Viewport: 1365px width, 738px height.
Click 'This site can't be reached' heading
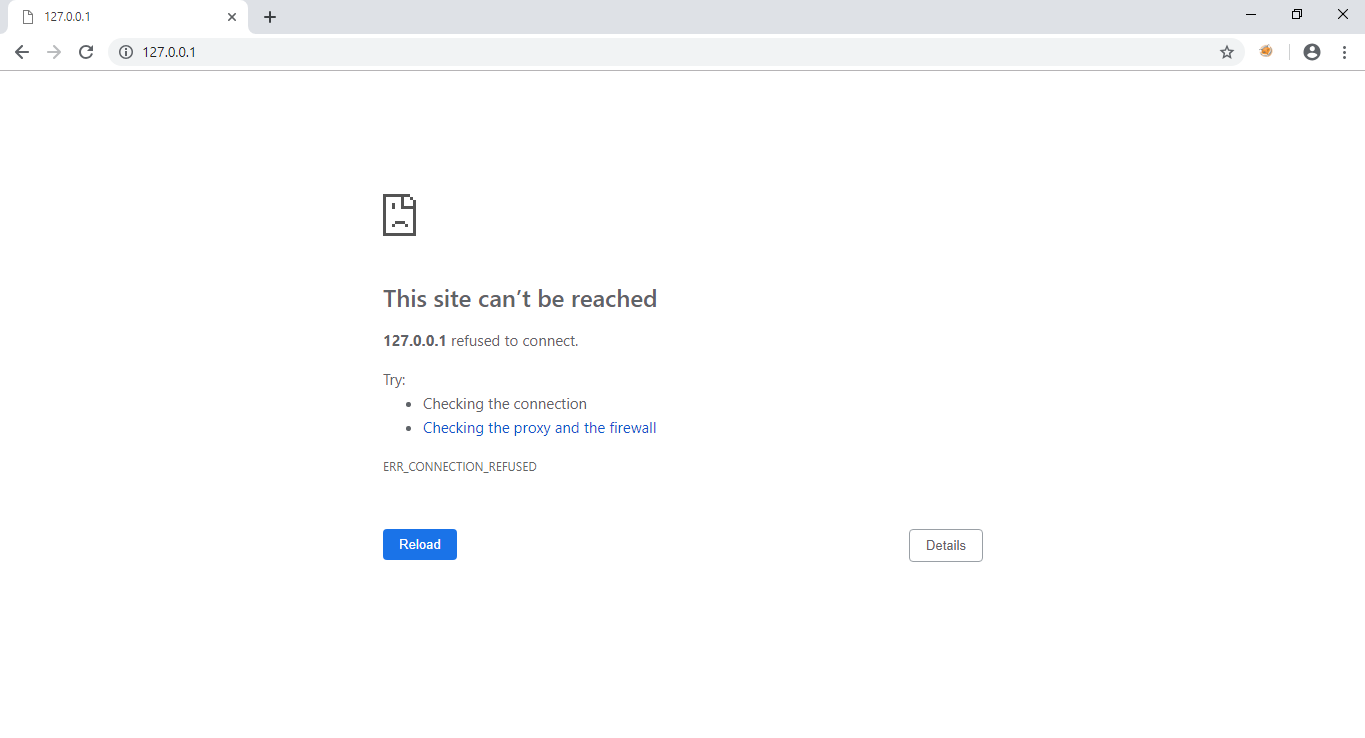(520, 299)
